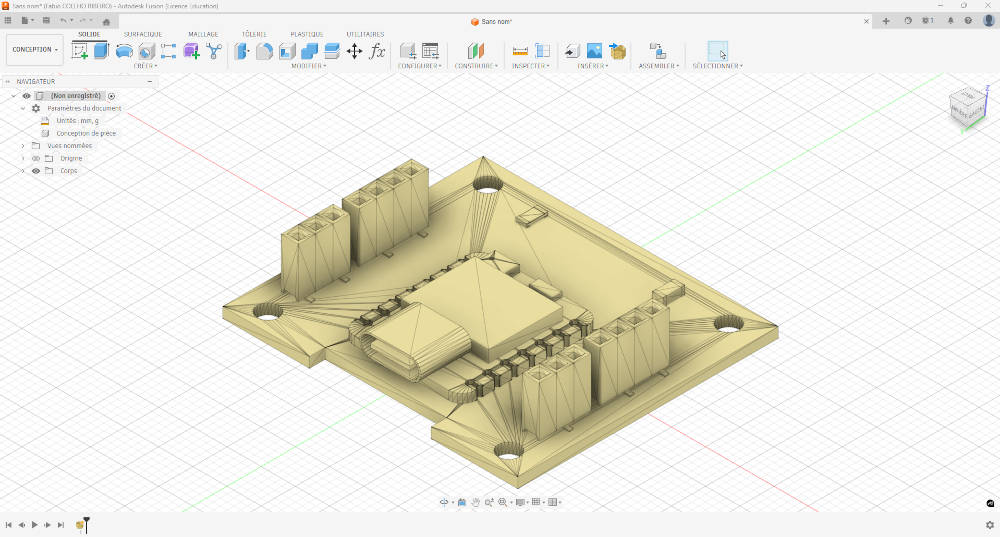Activate the Select cursor tool
1000x537 pixels.
click(x=717, y=51)
